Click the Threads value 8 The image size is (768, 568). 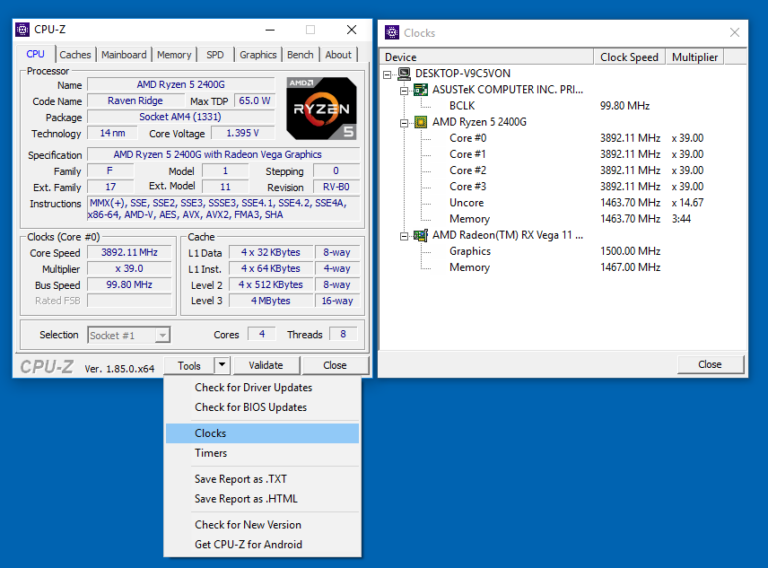pos(343,334)
